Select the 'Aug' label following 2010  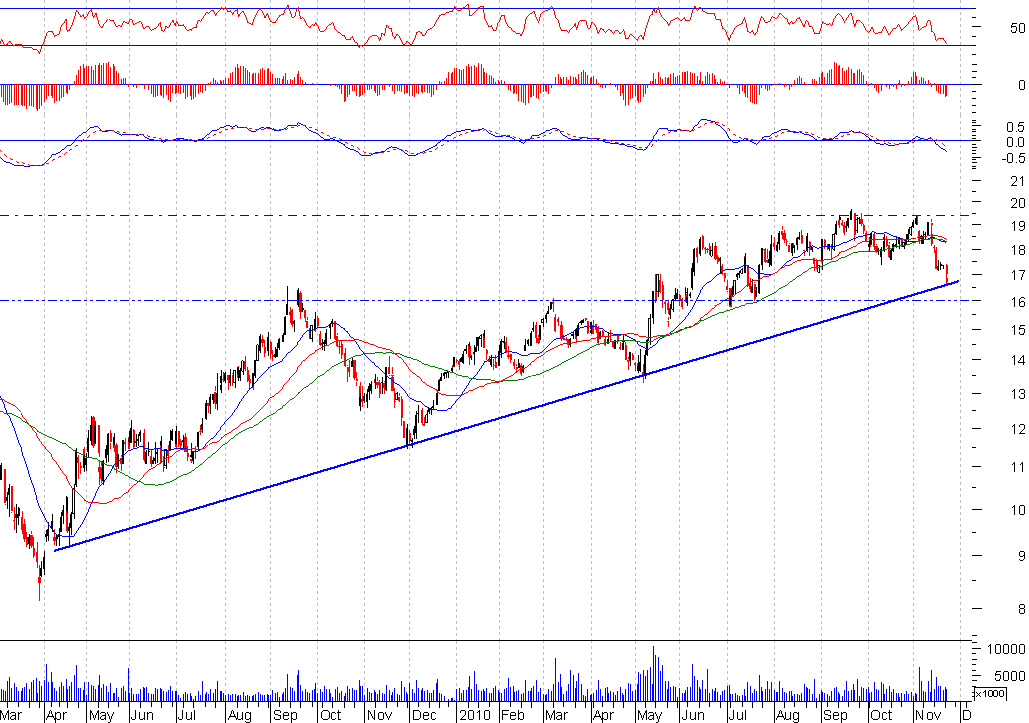[x=788, y=714]
